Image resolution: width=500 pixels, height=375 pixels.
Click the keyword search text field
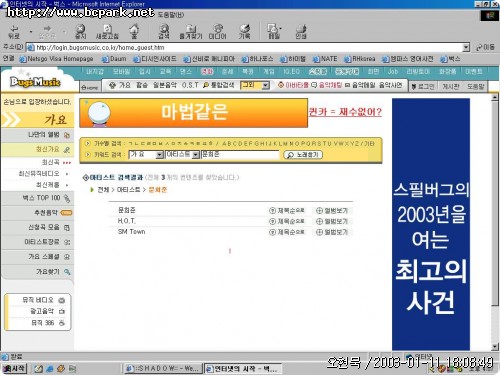(240, 155)
